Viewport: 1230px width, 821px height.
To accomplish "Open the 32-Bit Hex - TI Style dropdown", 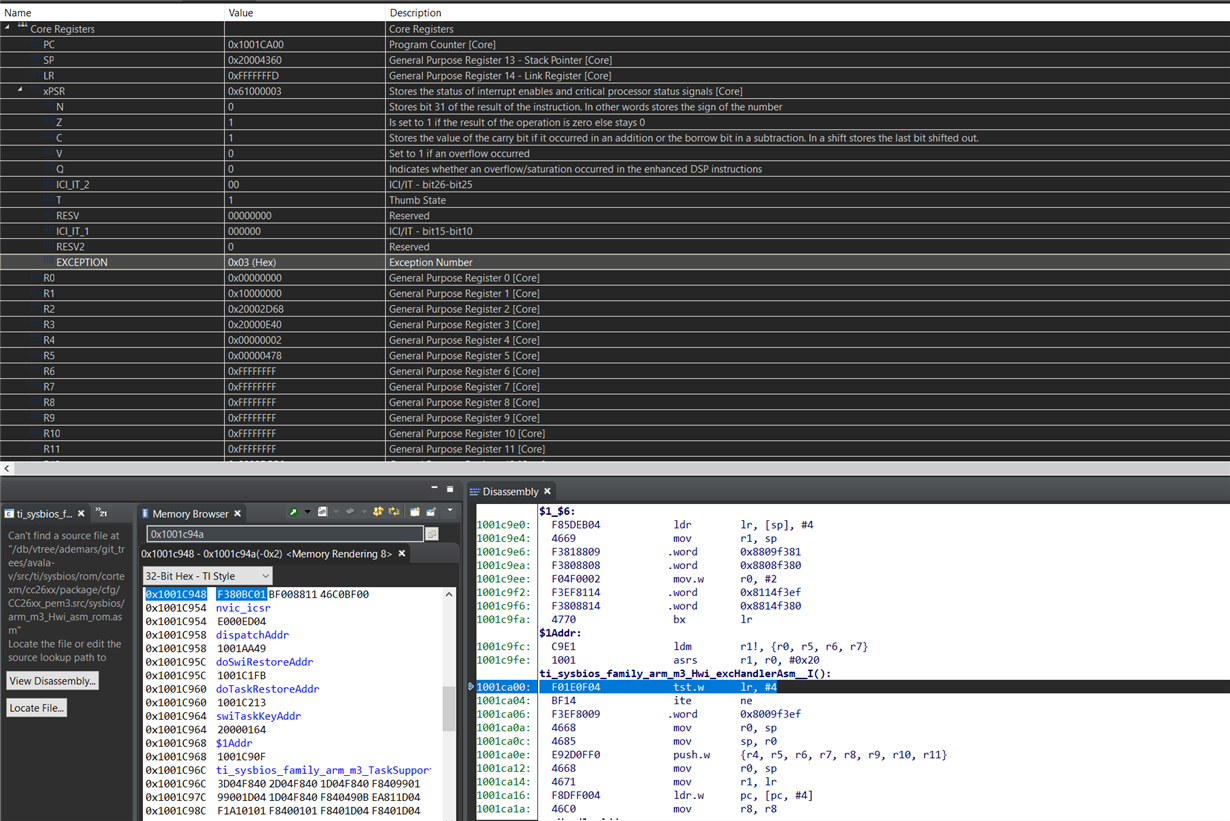I will [x=207, y=576].
